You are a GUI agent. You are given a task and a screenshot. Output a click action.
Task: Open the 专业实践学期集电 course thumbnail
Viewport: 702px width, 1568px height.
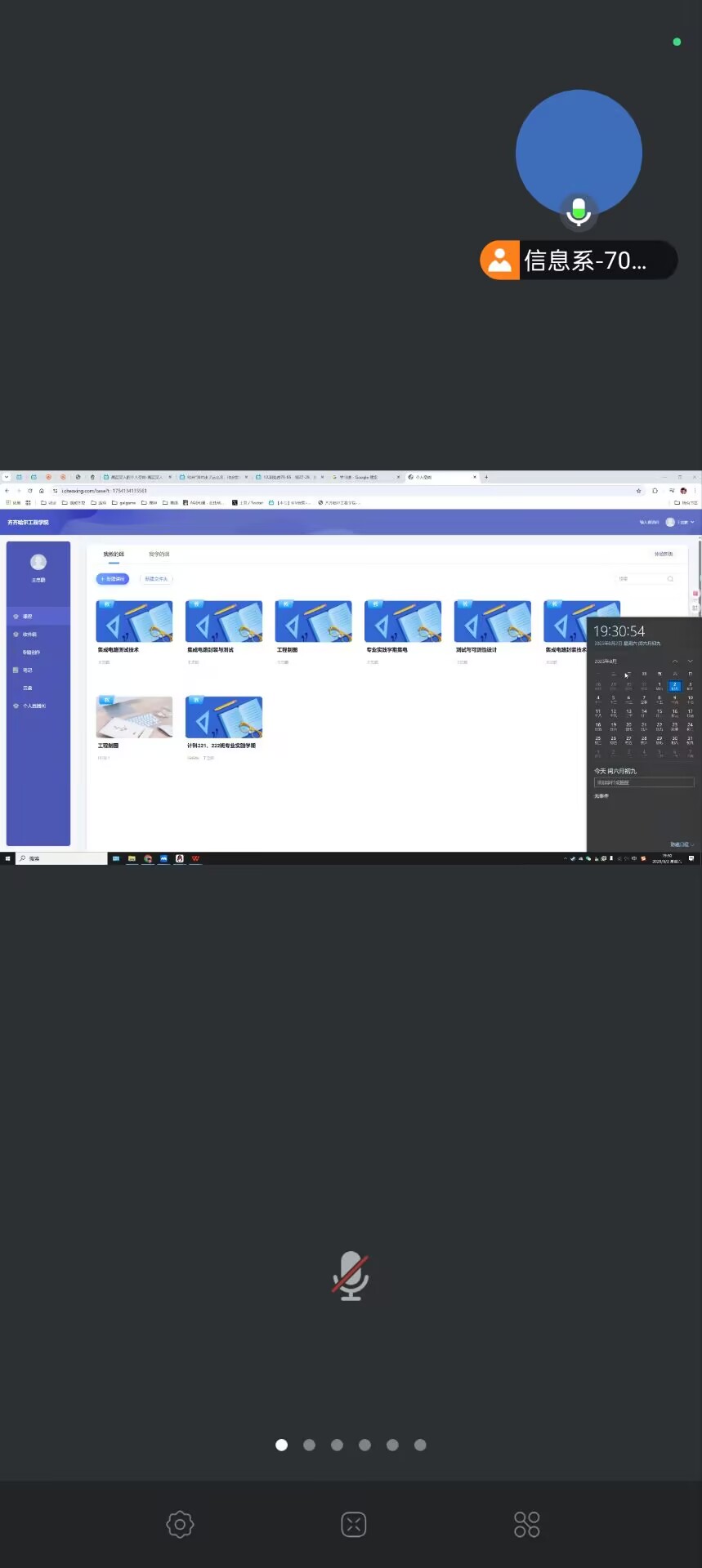(x=403, y=621)
